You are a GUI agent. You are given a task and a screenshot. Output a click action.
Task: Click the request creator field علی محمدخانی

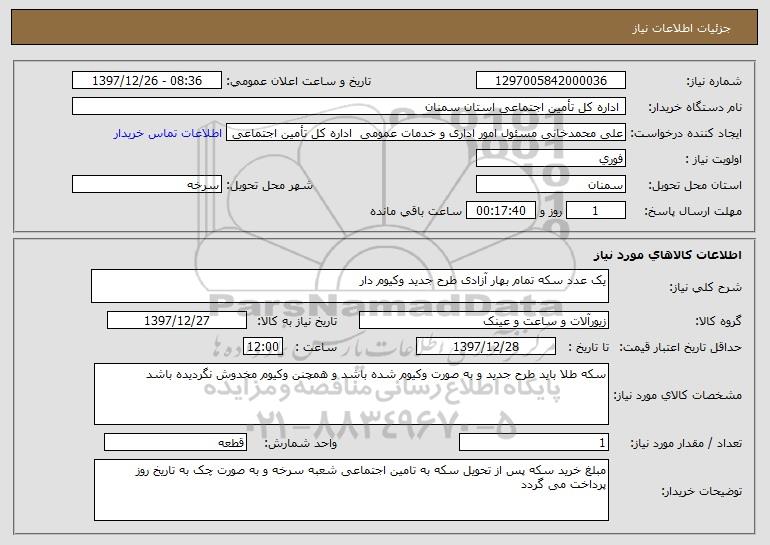426,133
